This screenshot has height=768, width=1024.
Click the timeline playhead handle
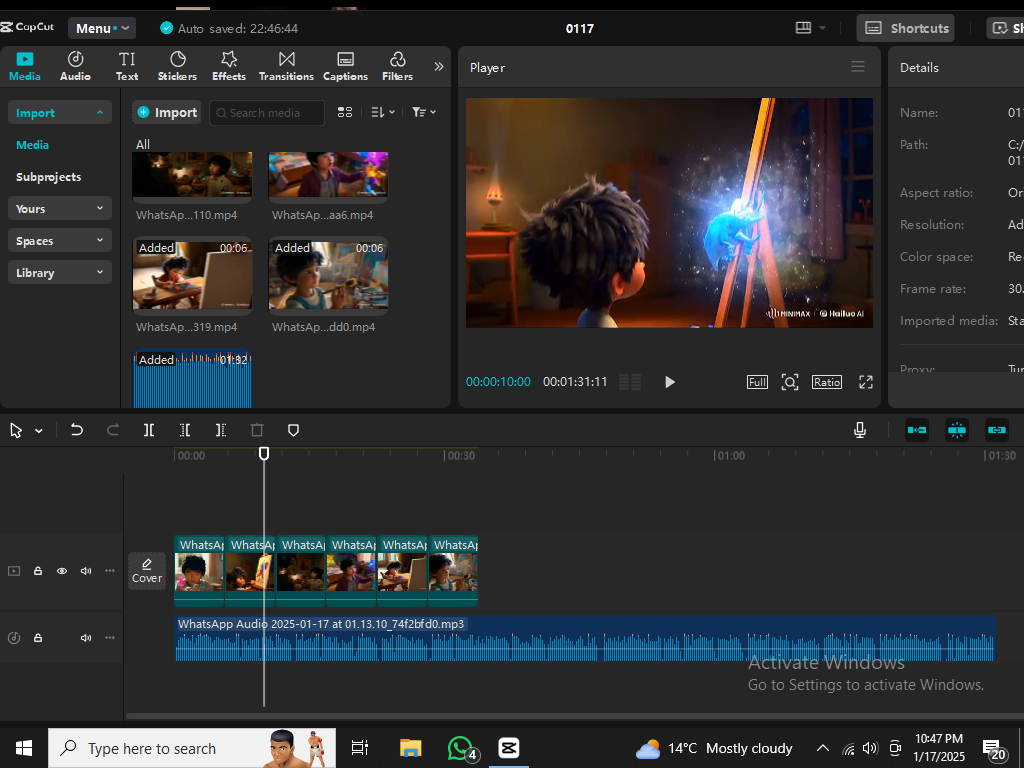tap(264, 453)
